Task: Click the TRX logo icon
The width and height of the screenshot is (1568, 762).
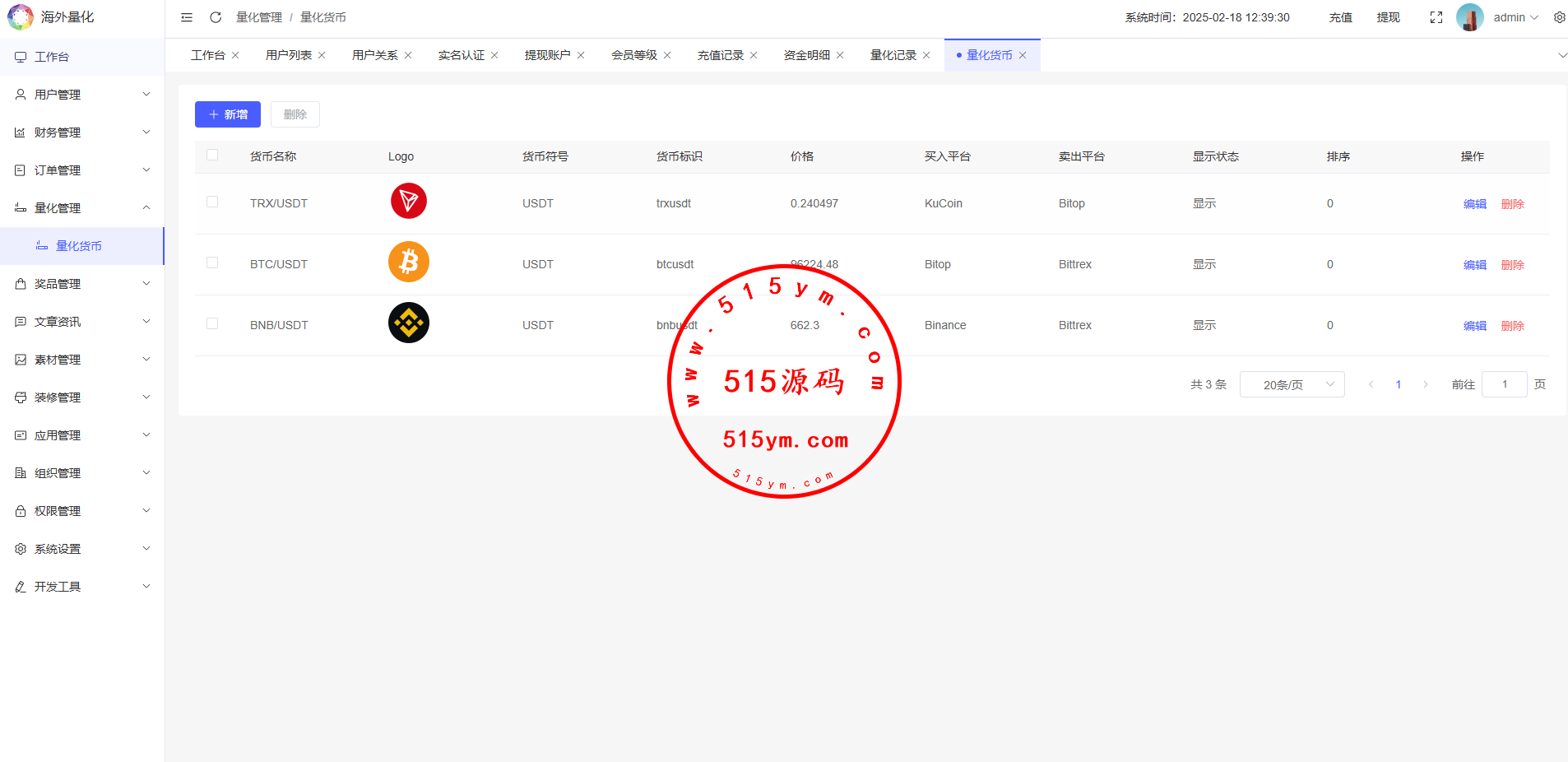Action: click(x=409, y=202)
